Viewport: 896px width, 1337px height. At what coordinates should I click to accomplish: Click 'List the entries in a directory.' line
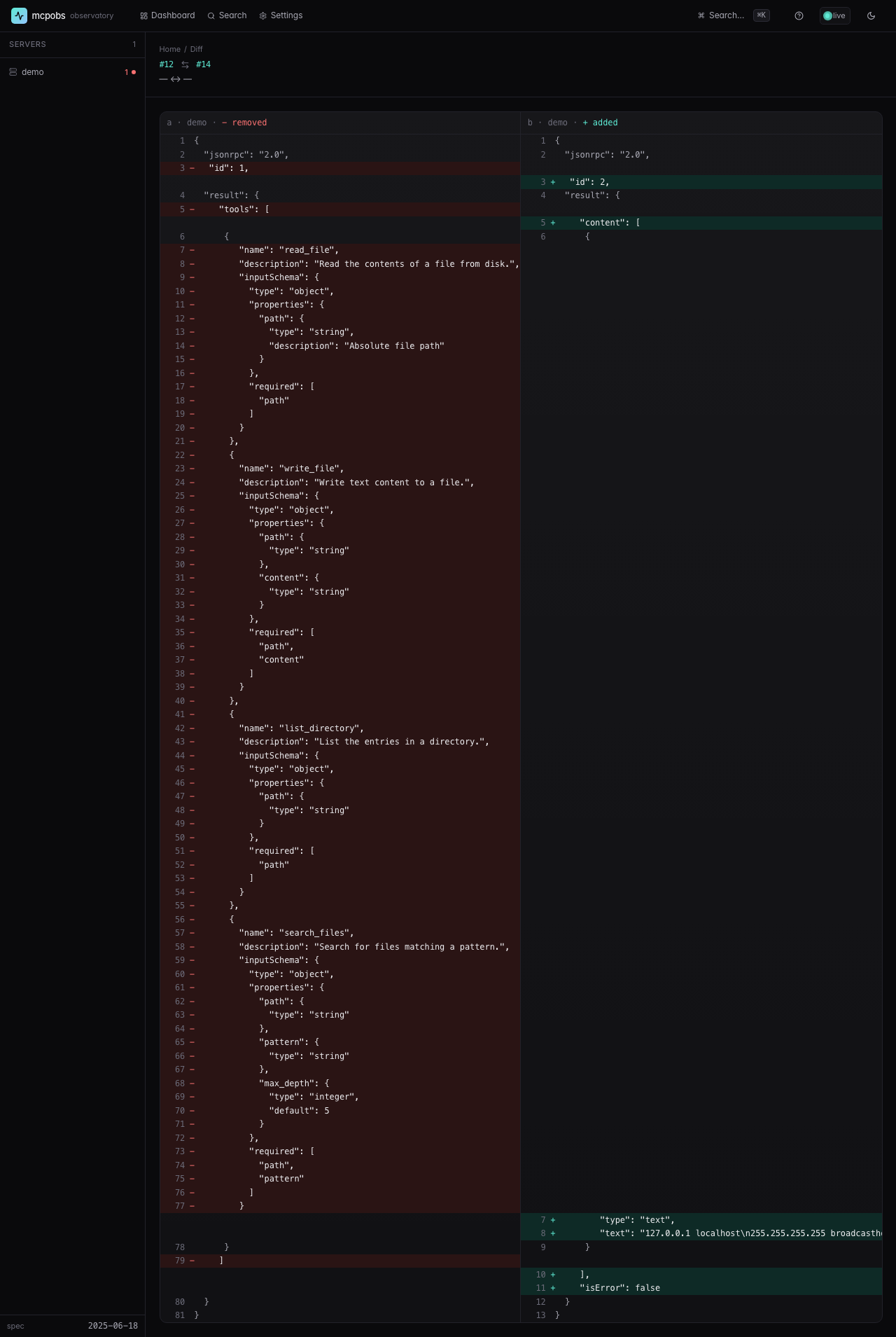(x=340, y=742)
